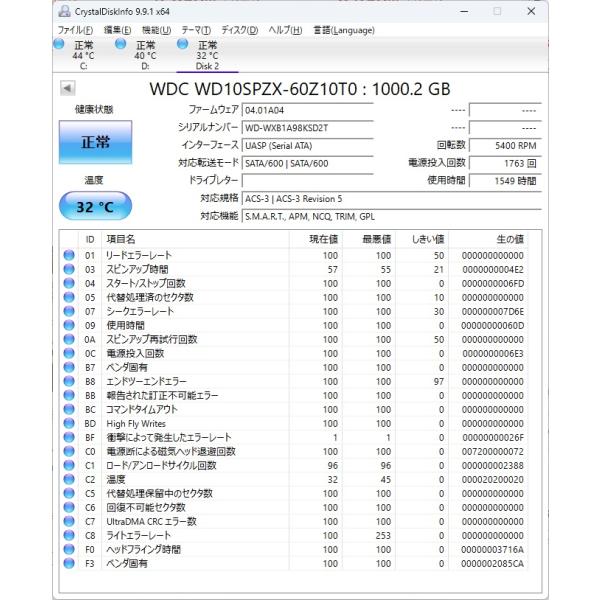
Task: Click the interface field UASP (Serial ATA)
Action: coord(307,145)
